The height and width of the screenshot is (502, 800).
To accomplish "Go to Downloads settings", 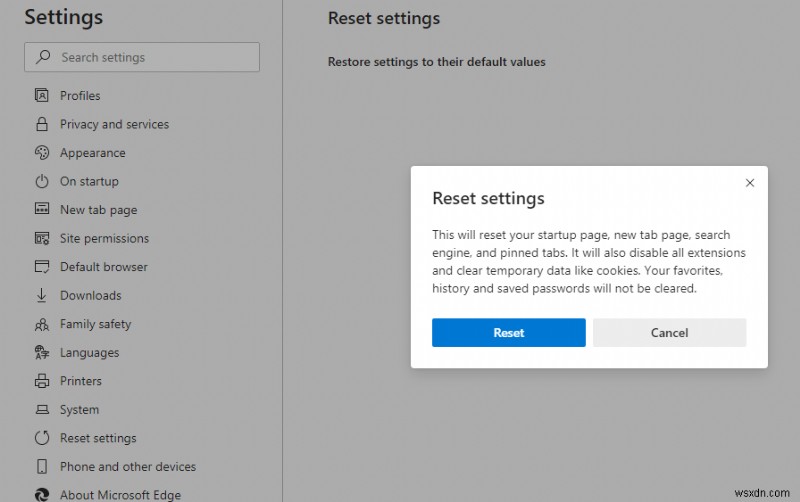I will point(91,295).
